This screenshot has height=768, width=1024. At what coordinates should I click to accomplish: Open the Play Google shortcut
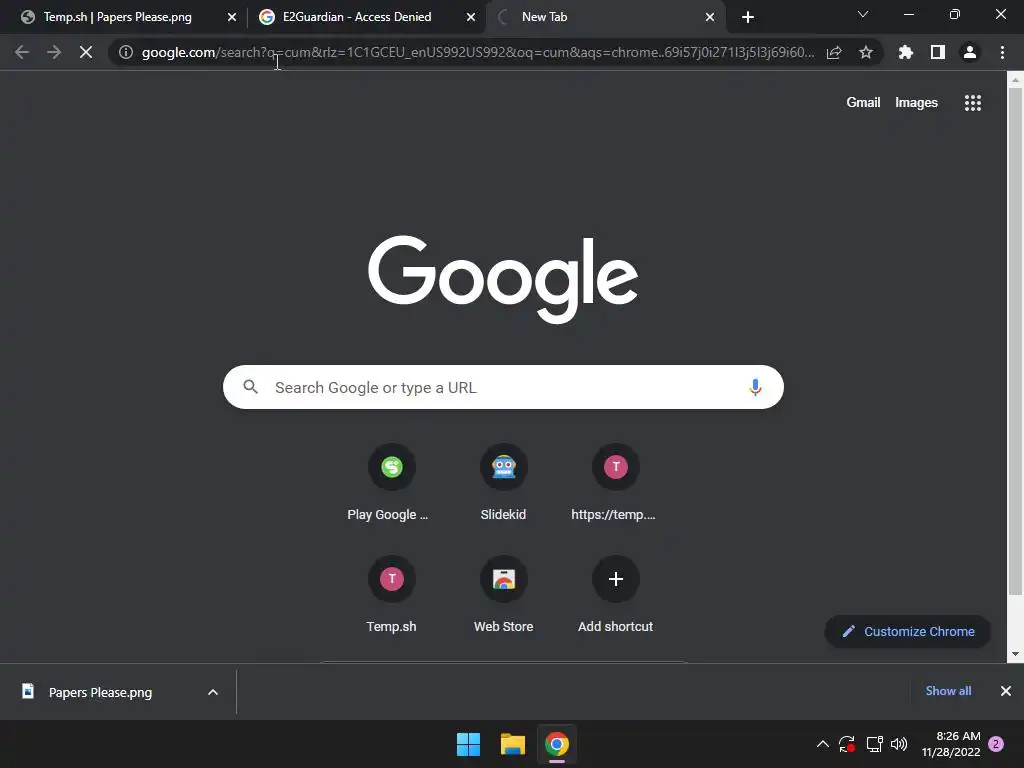(x=391, y=483)
